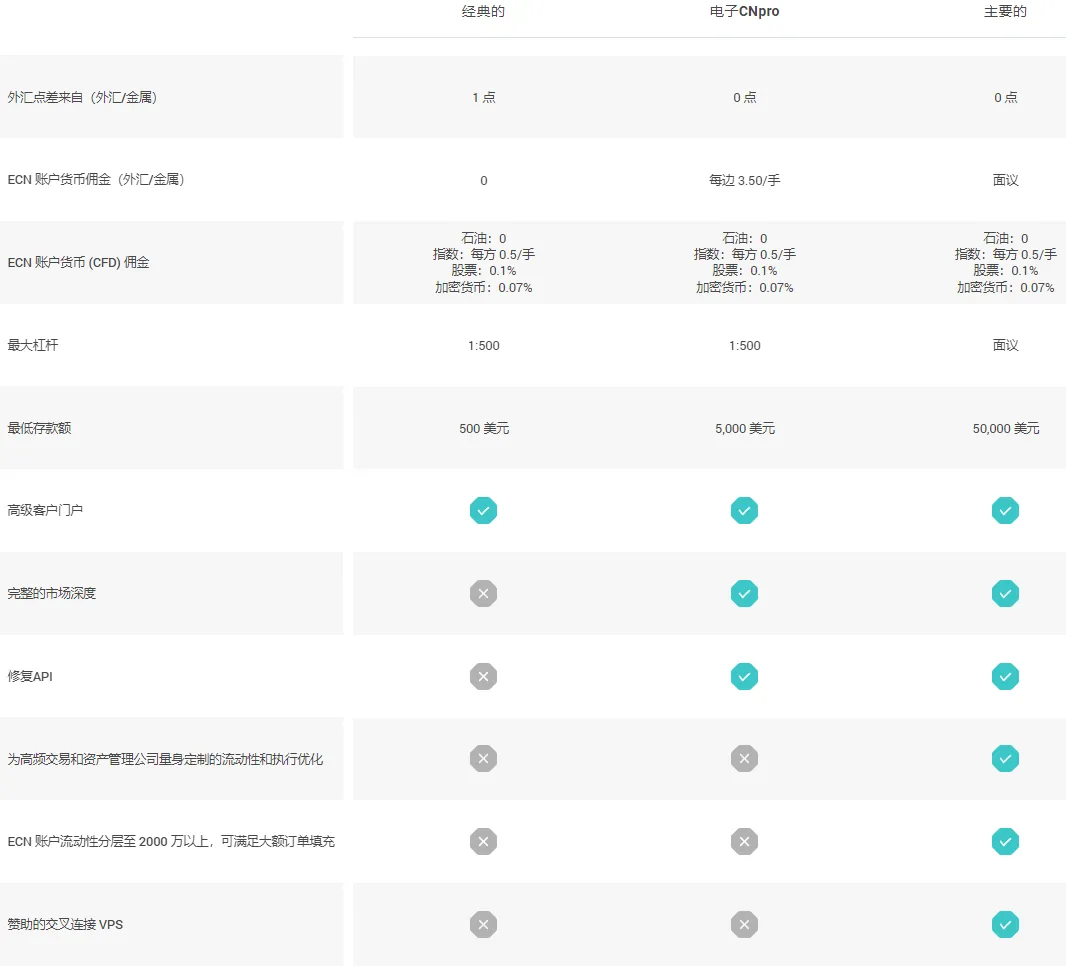The width and height of the screenshot is (1066, 966).
Task: Click the 0 点 spread under 电子CNpro
Action: point(744,97)
